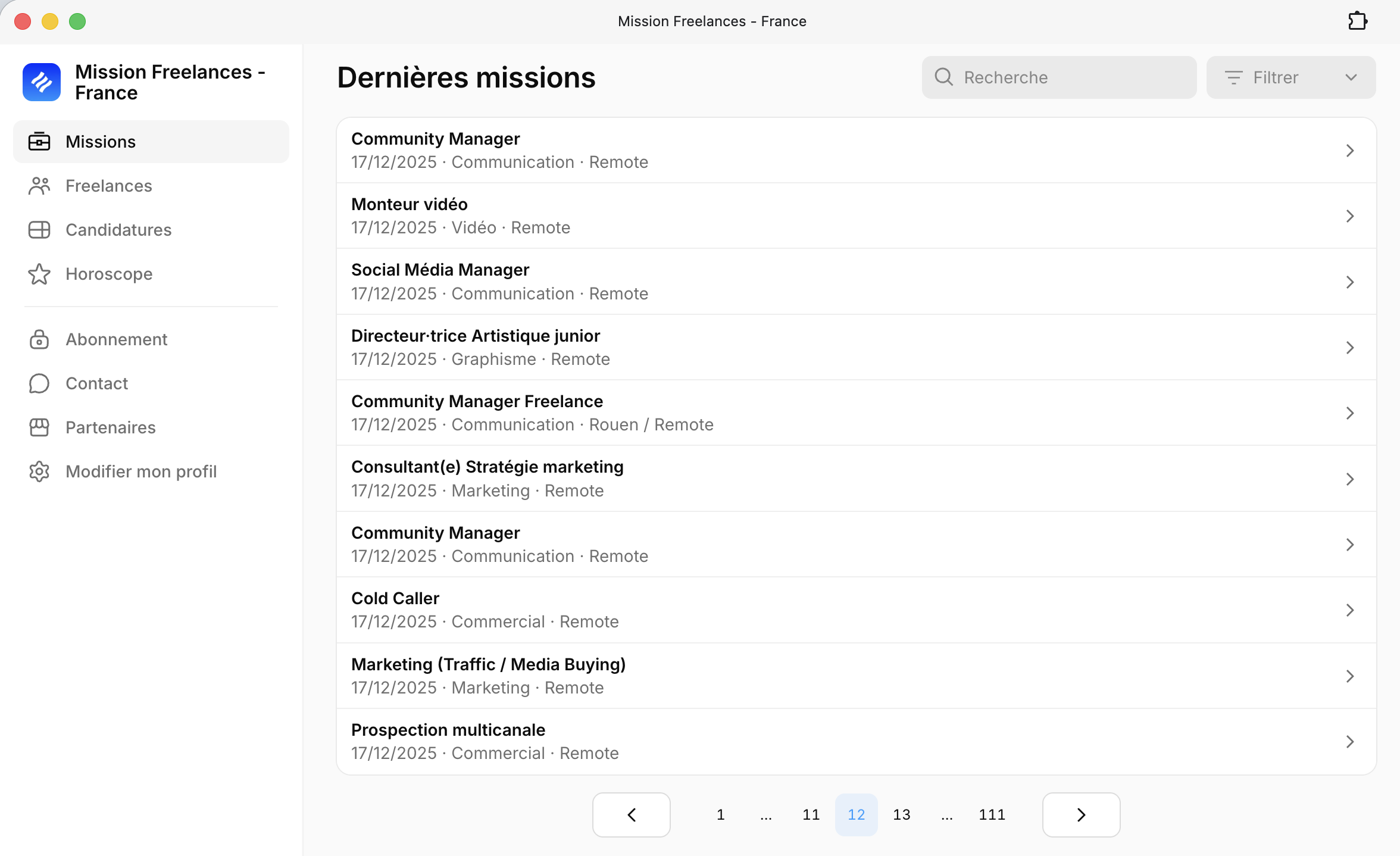Select the Horoscope star icon
This screenshot has width=1400, height=856.
[x=39, y=274]
